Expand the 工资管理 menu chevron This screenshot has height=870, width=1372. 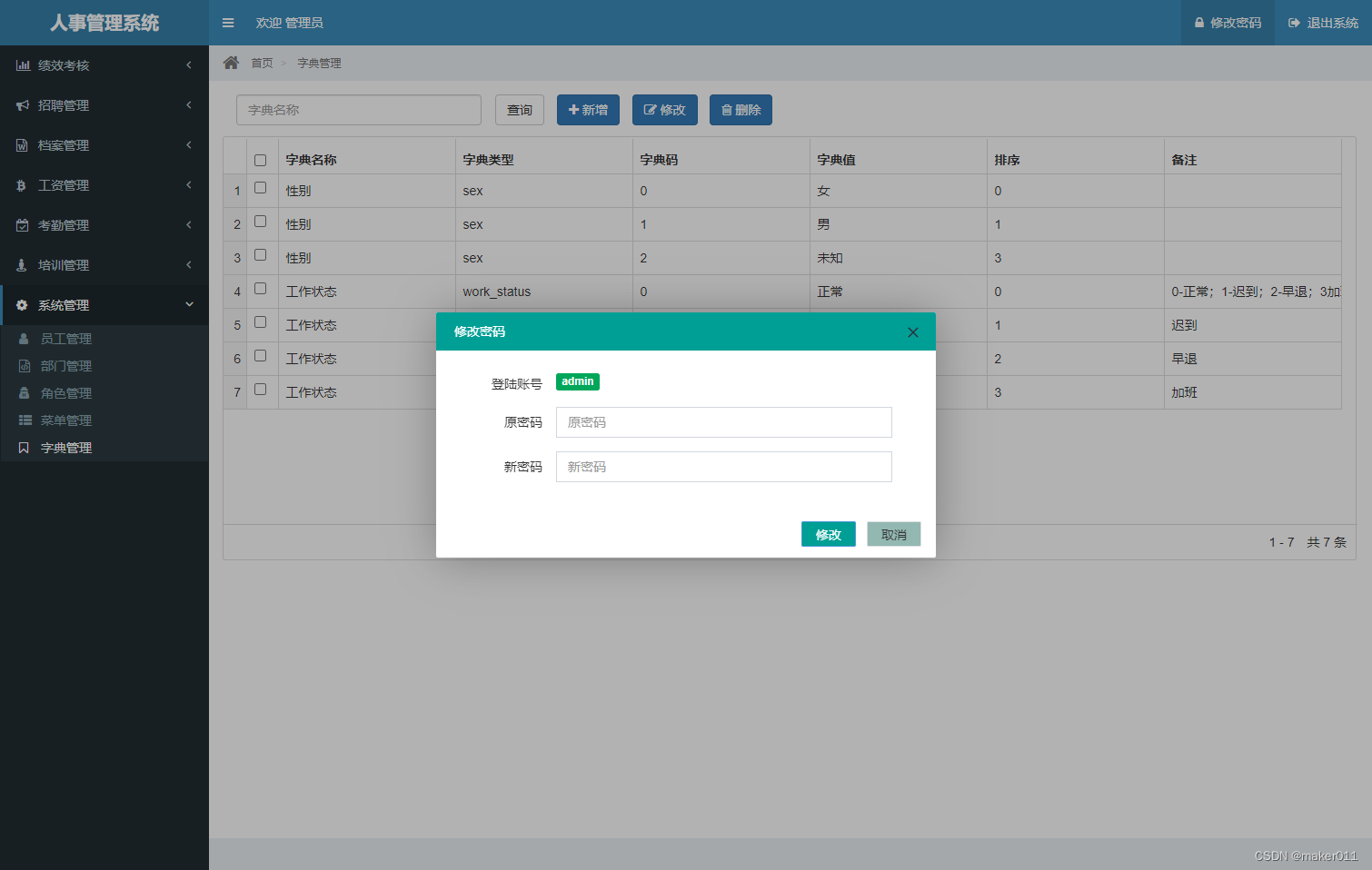189,184
